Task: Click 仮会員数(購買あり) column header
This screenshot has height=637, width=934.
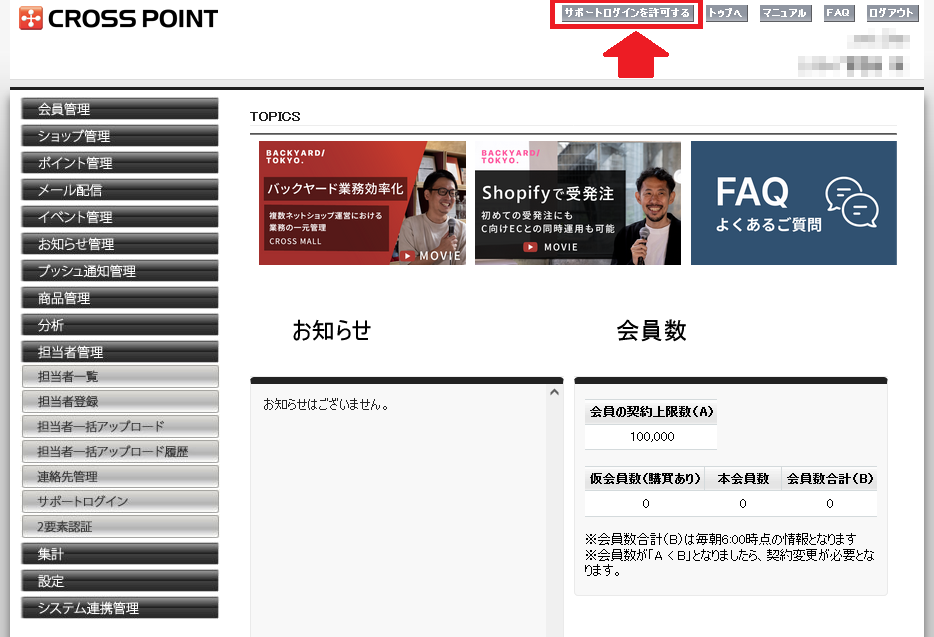Action: (x=645, y=478)
